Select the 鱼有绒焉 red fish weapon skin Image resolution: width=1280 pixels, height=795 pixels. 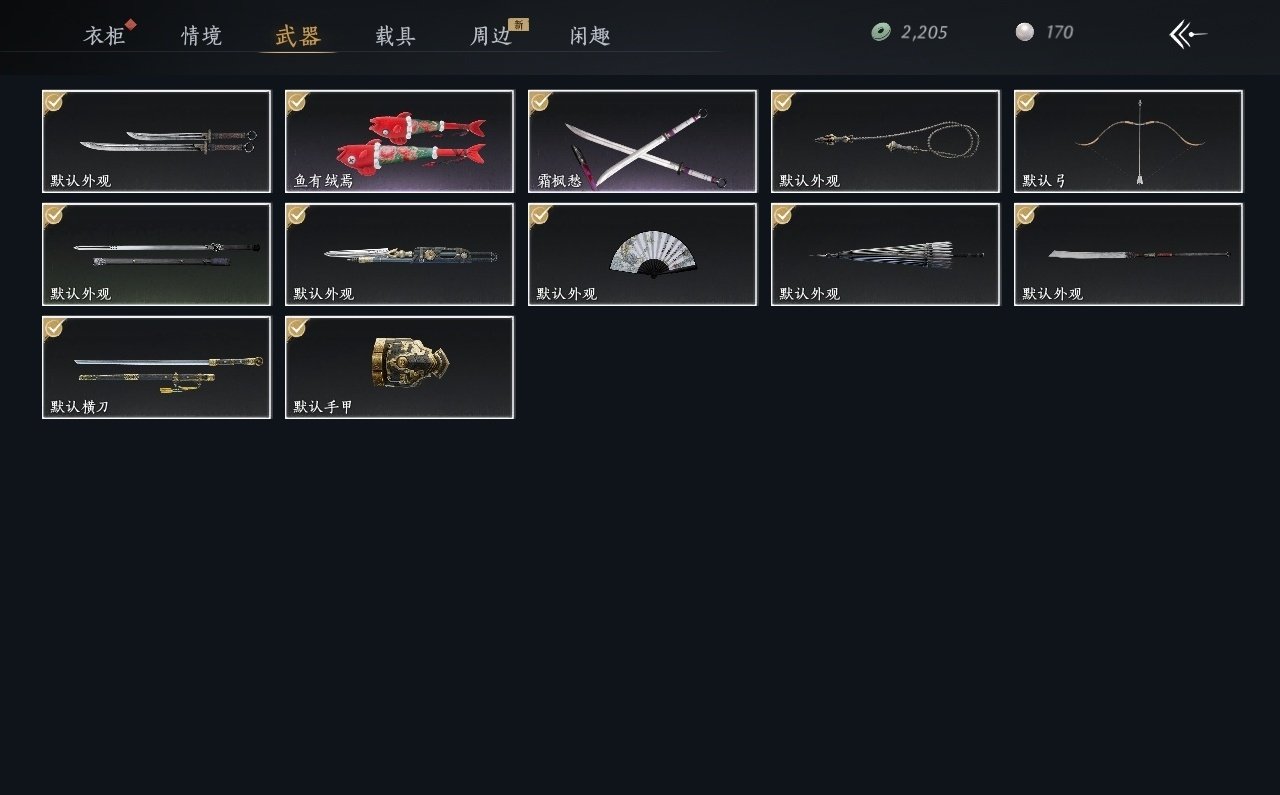coord(399,141)
